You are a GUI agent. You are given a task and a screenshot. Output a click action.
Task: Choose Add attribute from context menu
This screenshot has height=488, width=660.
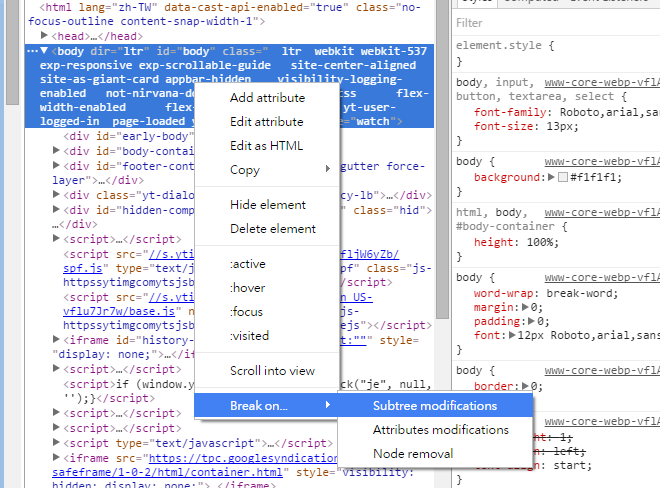(267, 98)
